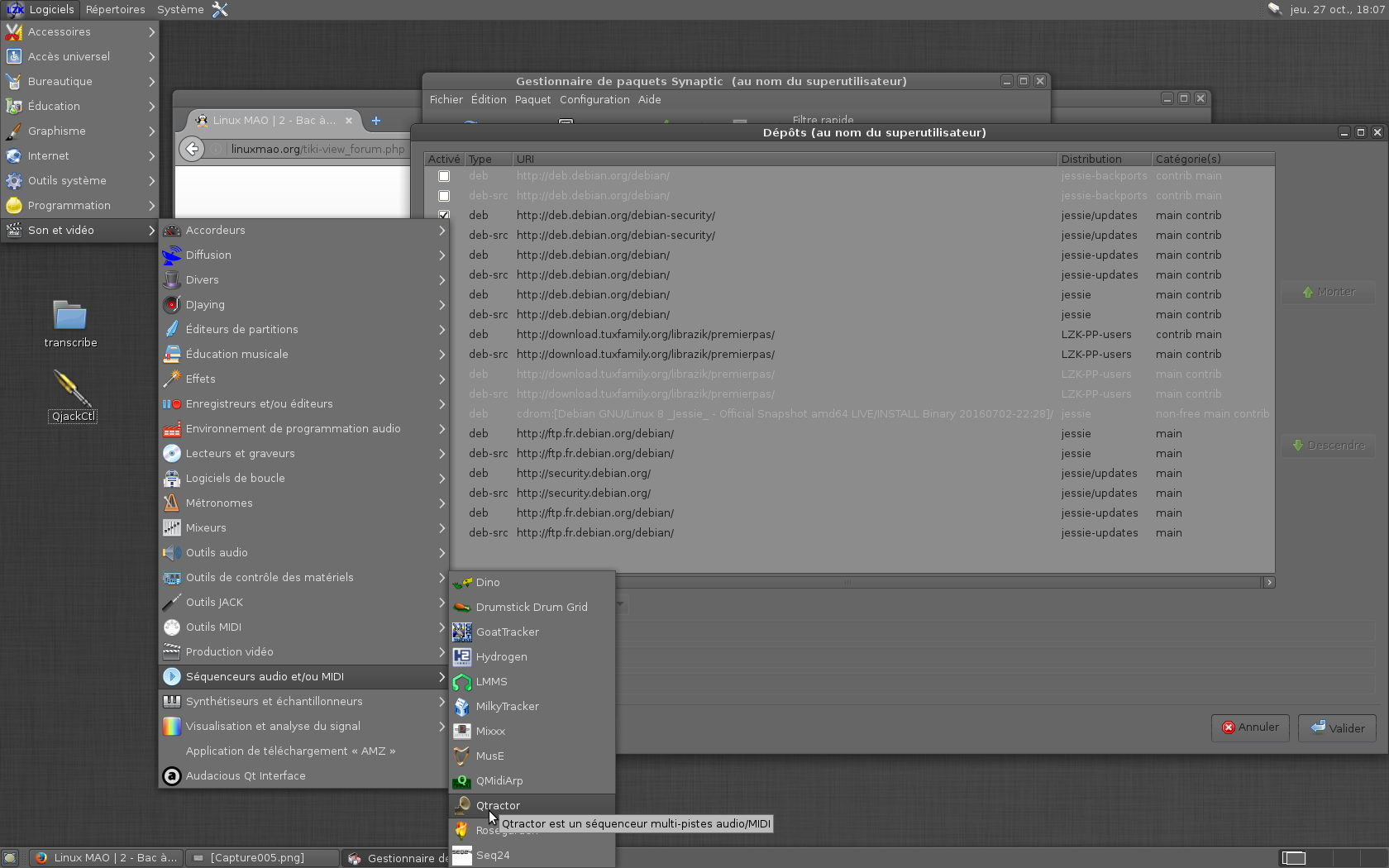The width and height of the screenshot is (1389, 868).
Task: Close the Linux MAO browser tab
Action: [x=349, y=121]
